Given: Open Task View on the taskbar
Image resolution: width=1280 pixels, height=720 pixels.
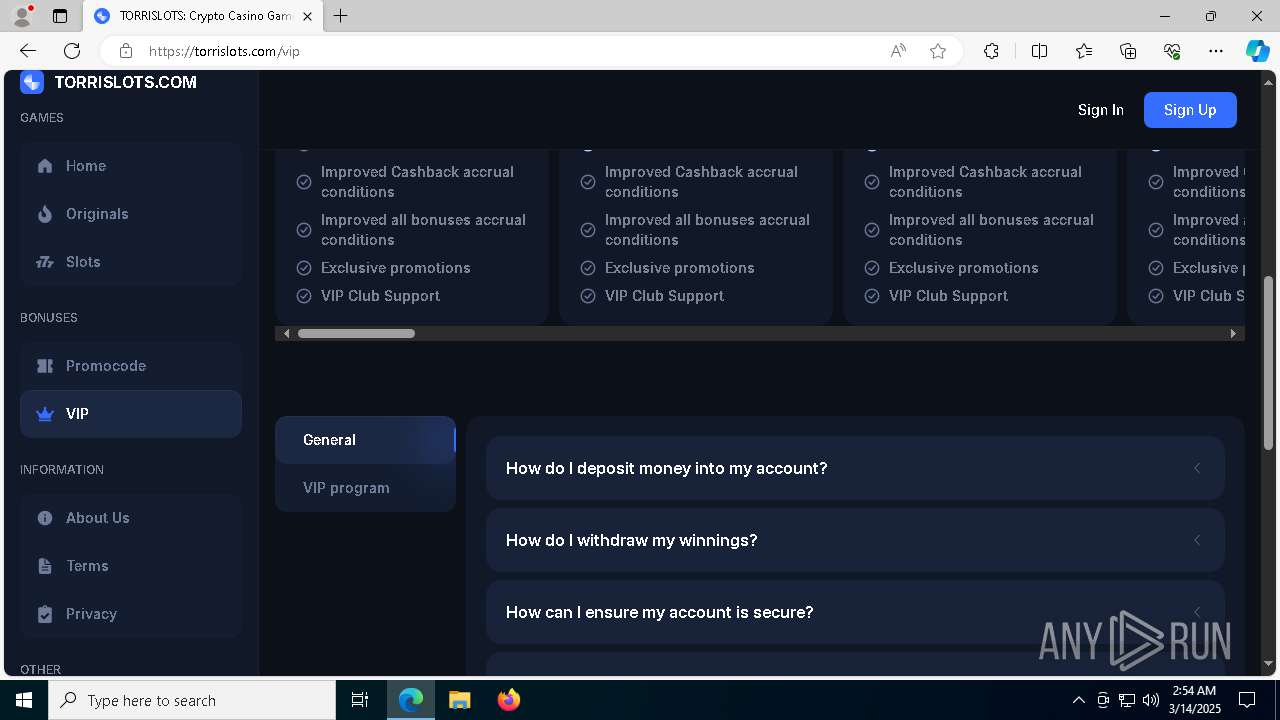Looking at the screenshot, I should (x=360, y=700).
